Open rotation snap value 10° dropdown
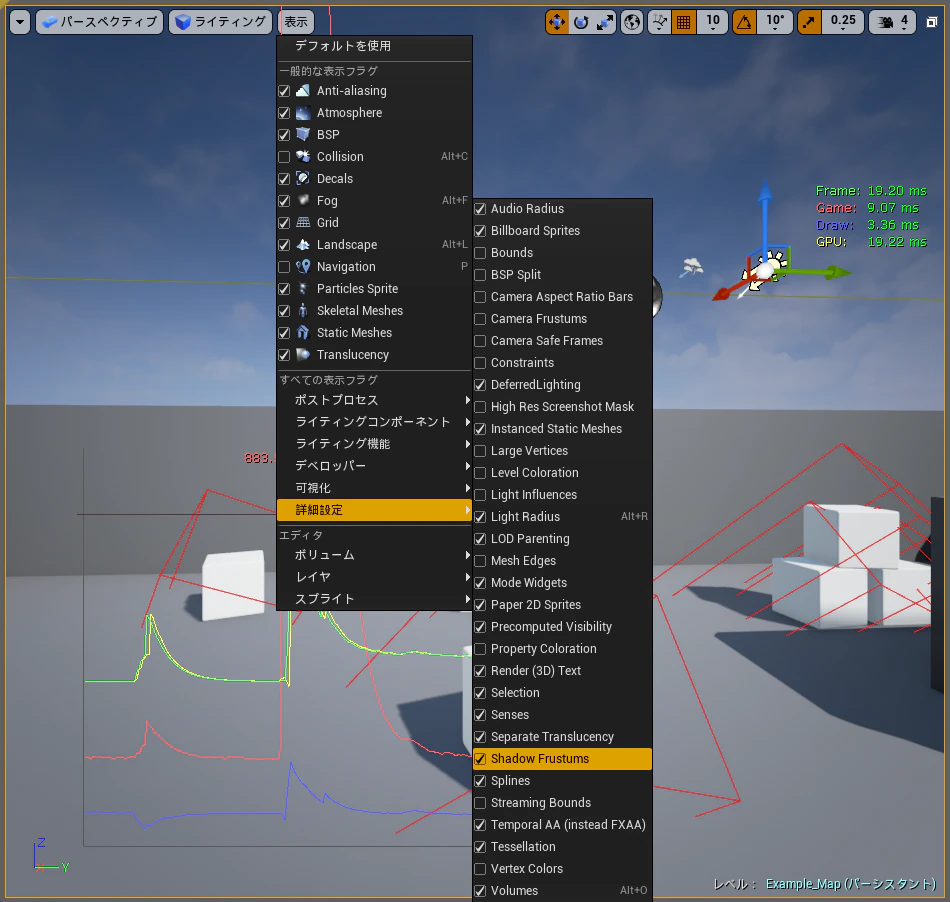950x902 pixels. pyautogui.click(x=775, y=22)
